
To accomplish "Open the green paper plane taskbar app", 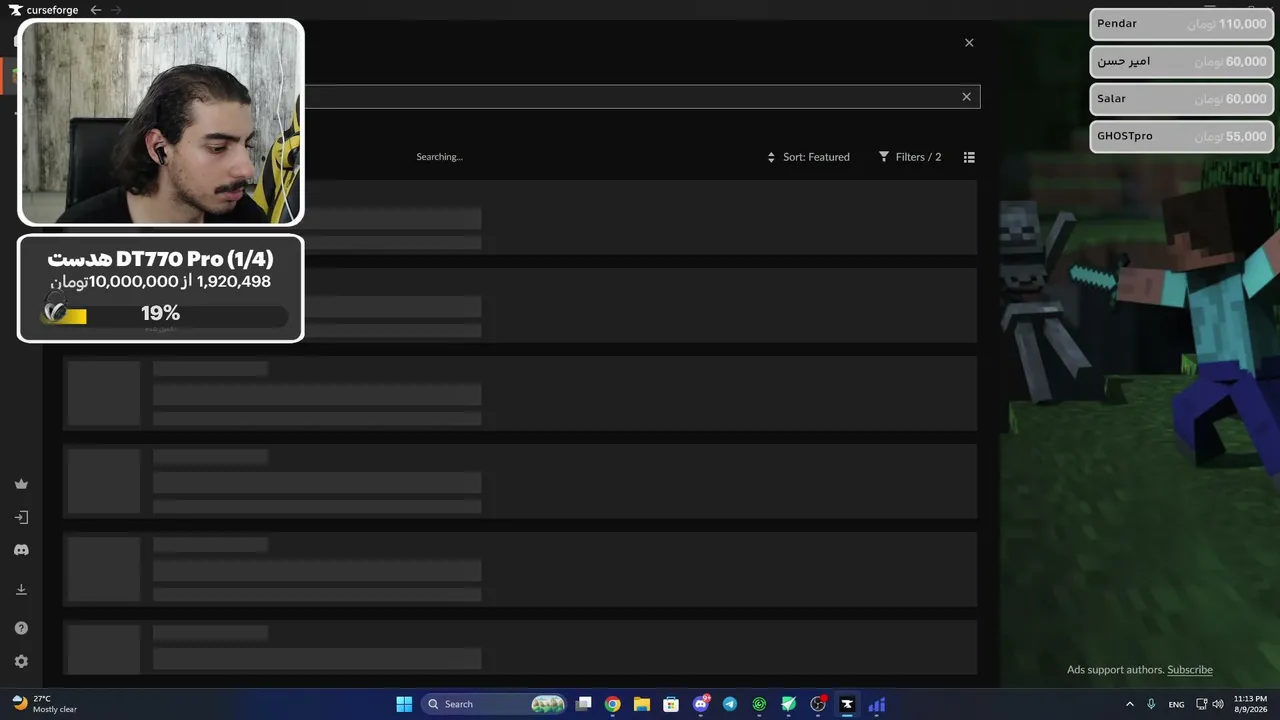I will pos(789,704).
